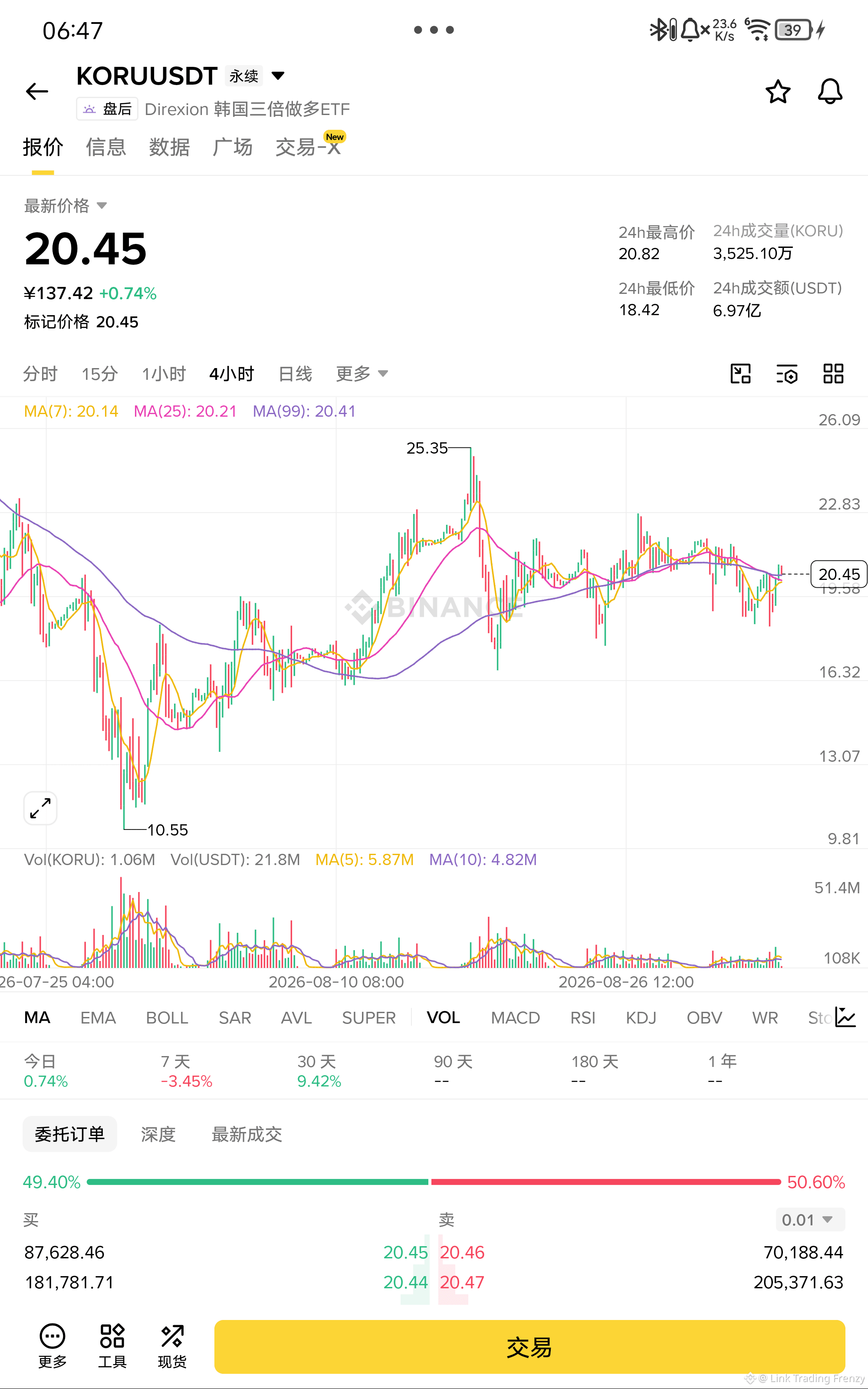Expand chart to fullscreen
Screen dimensions: 868x1389
pos(40,808)
